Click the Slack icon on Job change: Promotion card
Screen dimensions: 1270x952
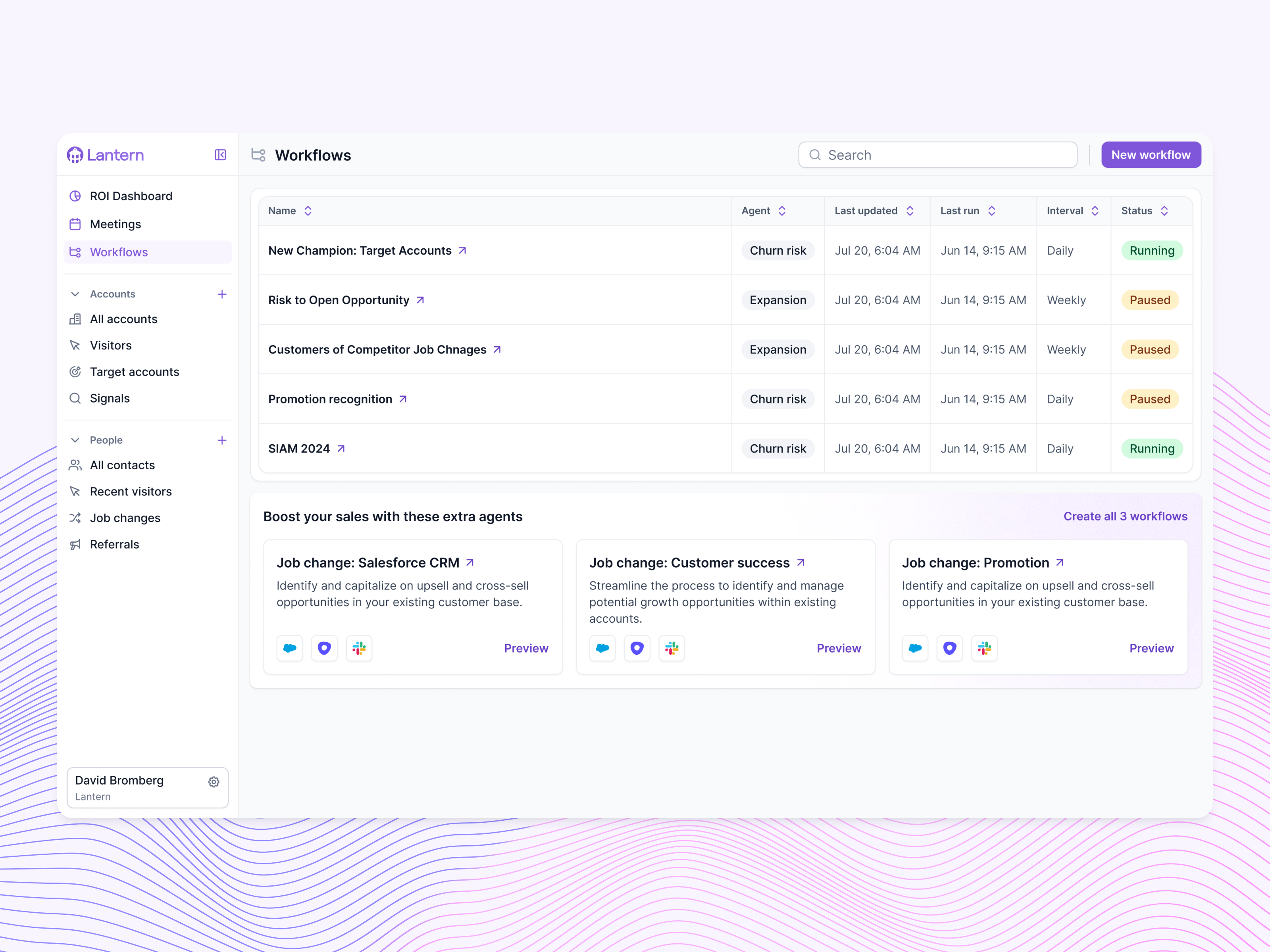point(984,648)
